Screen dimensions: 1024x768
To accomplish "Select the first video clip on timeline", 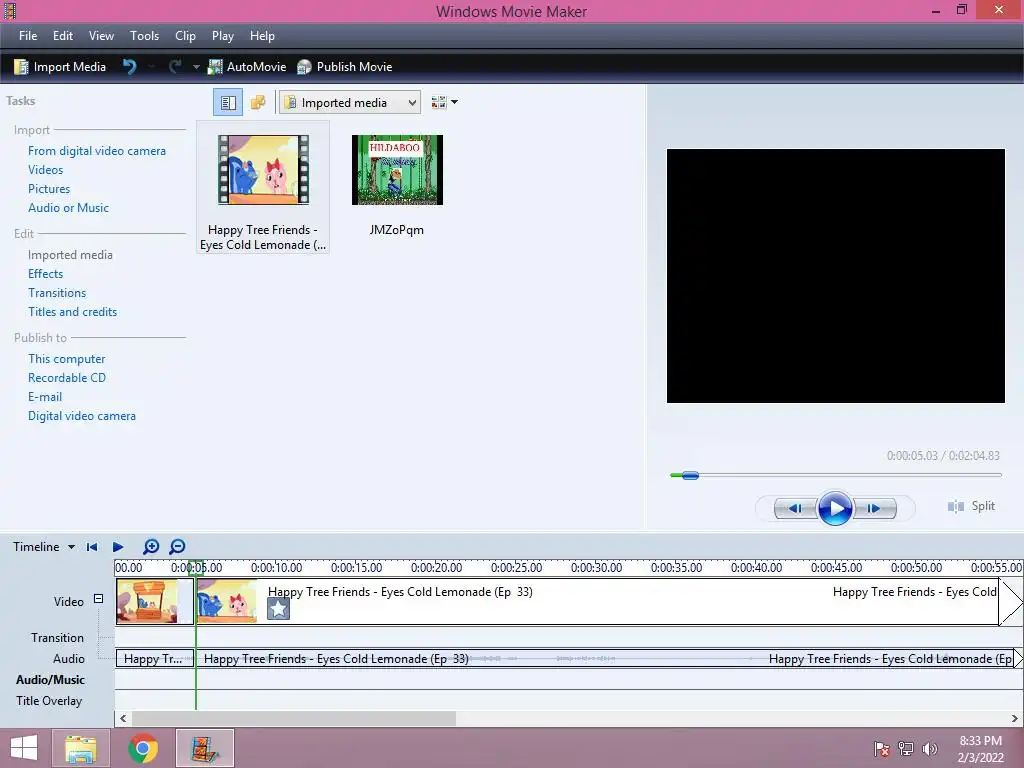I will tap(155, 601).
